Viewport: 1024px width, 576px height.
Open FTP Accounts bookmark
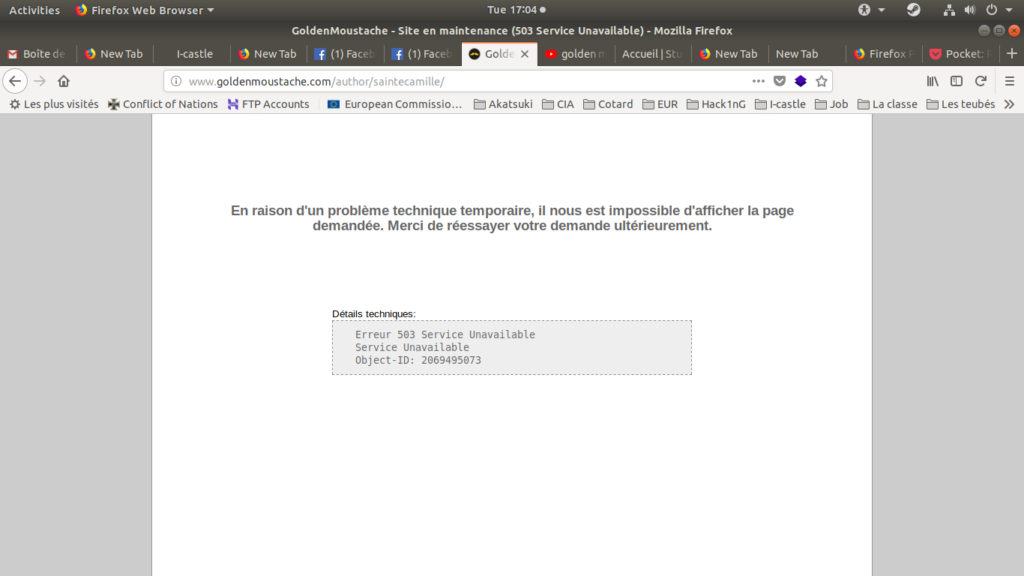(x=268, y=104)
